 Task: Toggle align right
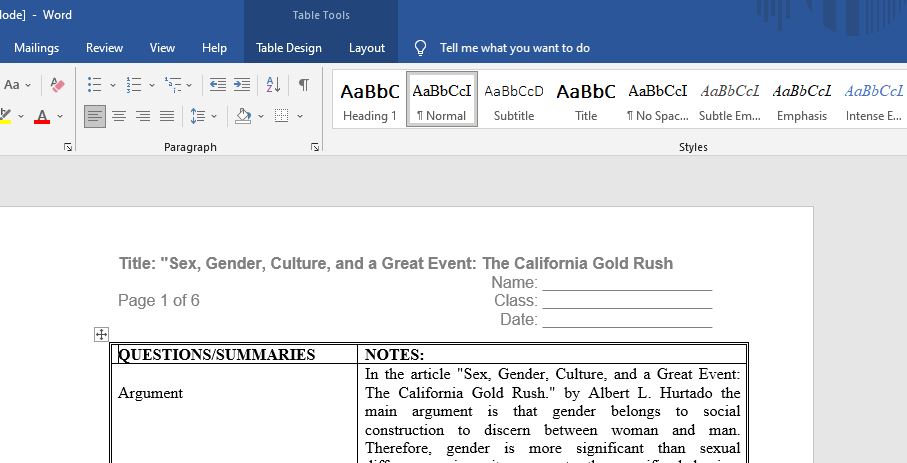(143, 116)
